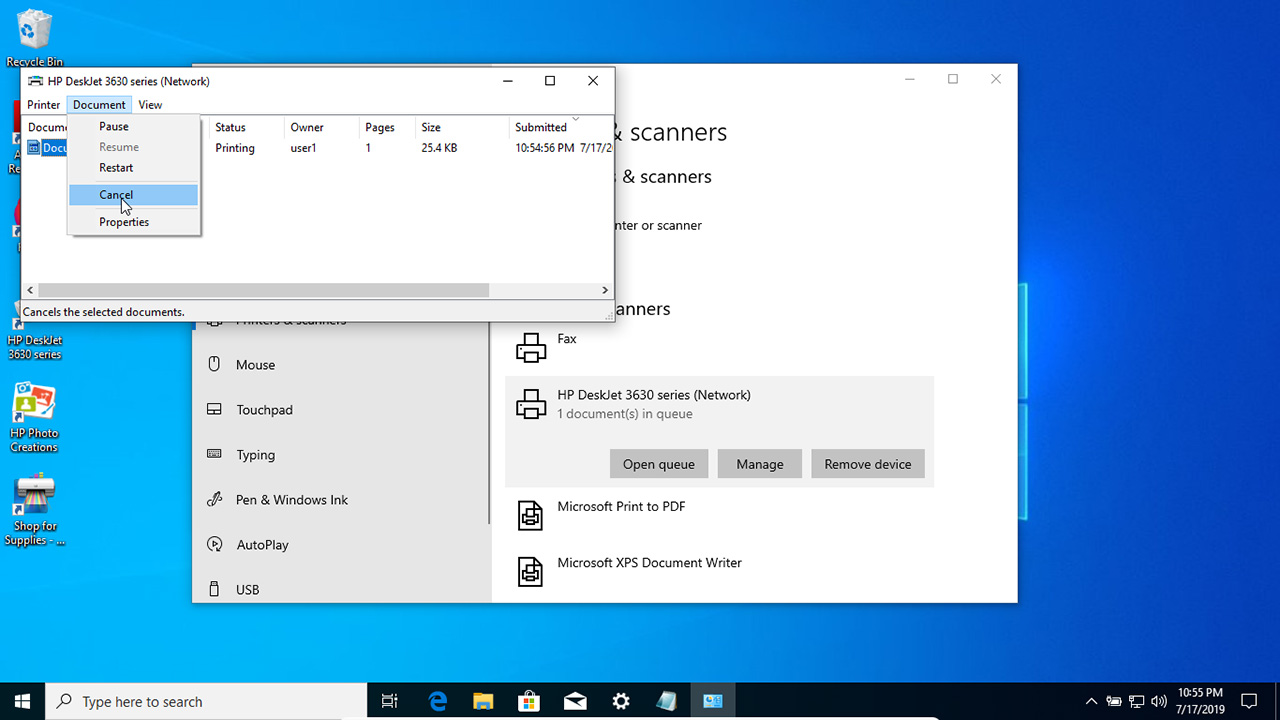
Task: Show hidden system tray icons
Action: coord(1091,701)
